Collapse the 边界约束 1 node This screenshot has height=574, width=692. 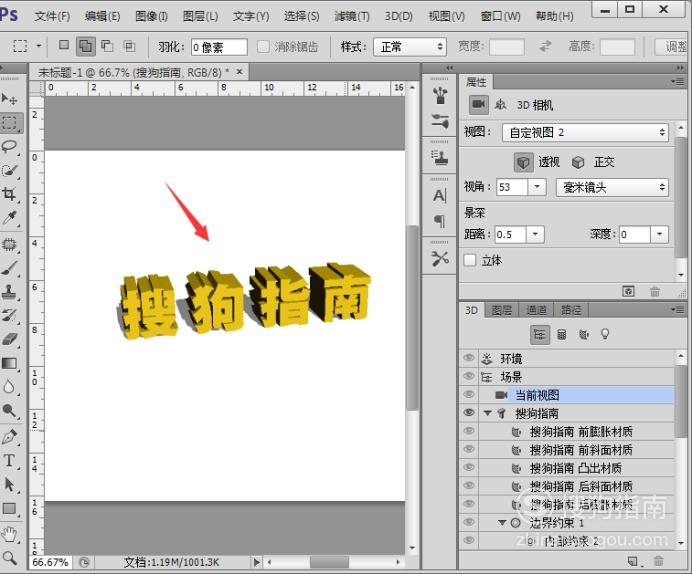coord(502,523)
